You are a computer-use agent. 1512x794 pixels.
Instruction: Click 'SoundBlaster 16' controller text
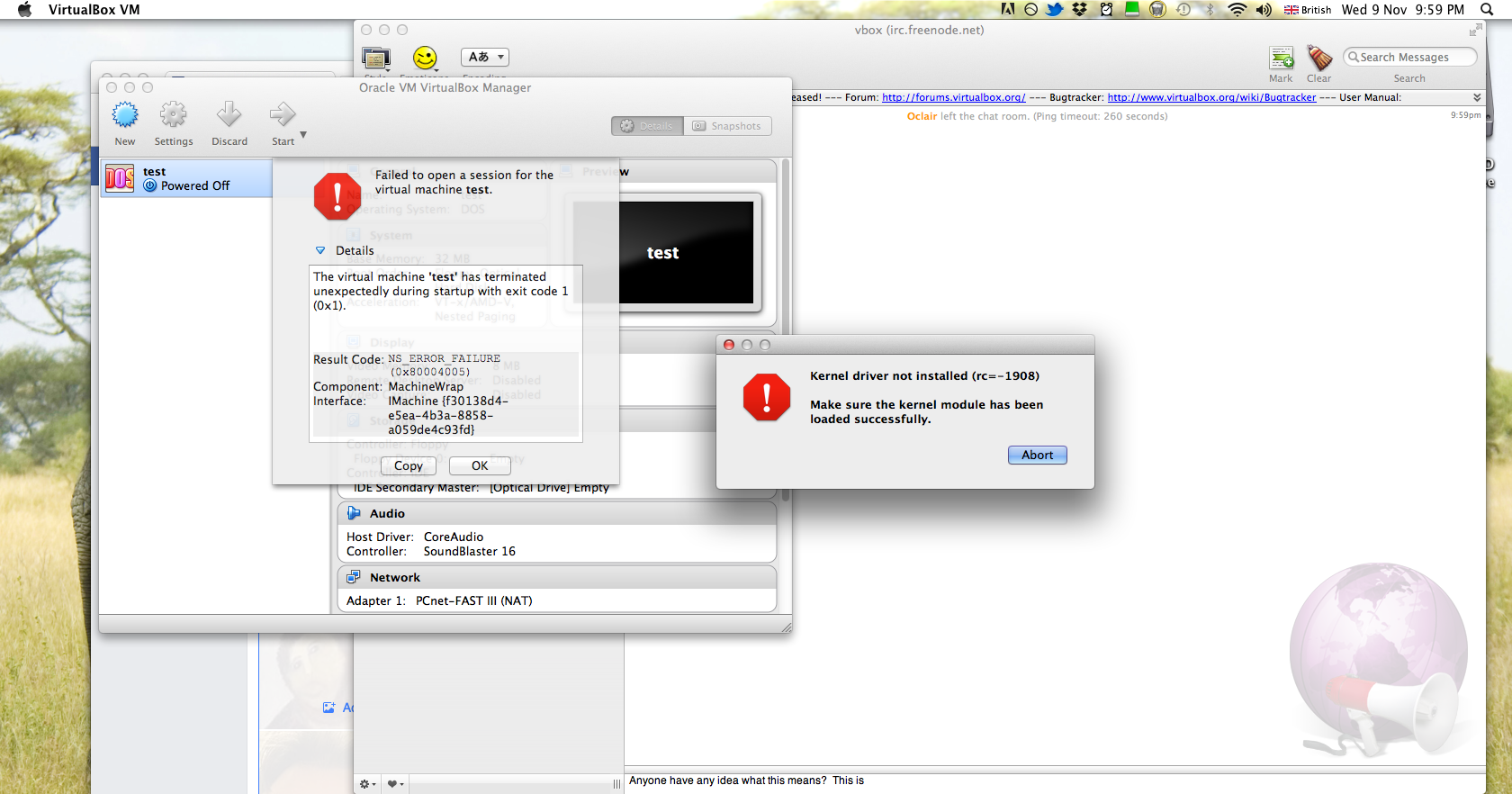coord(470,551)
